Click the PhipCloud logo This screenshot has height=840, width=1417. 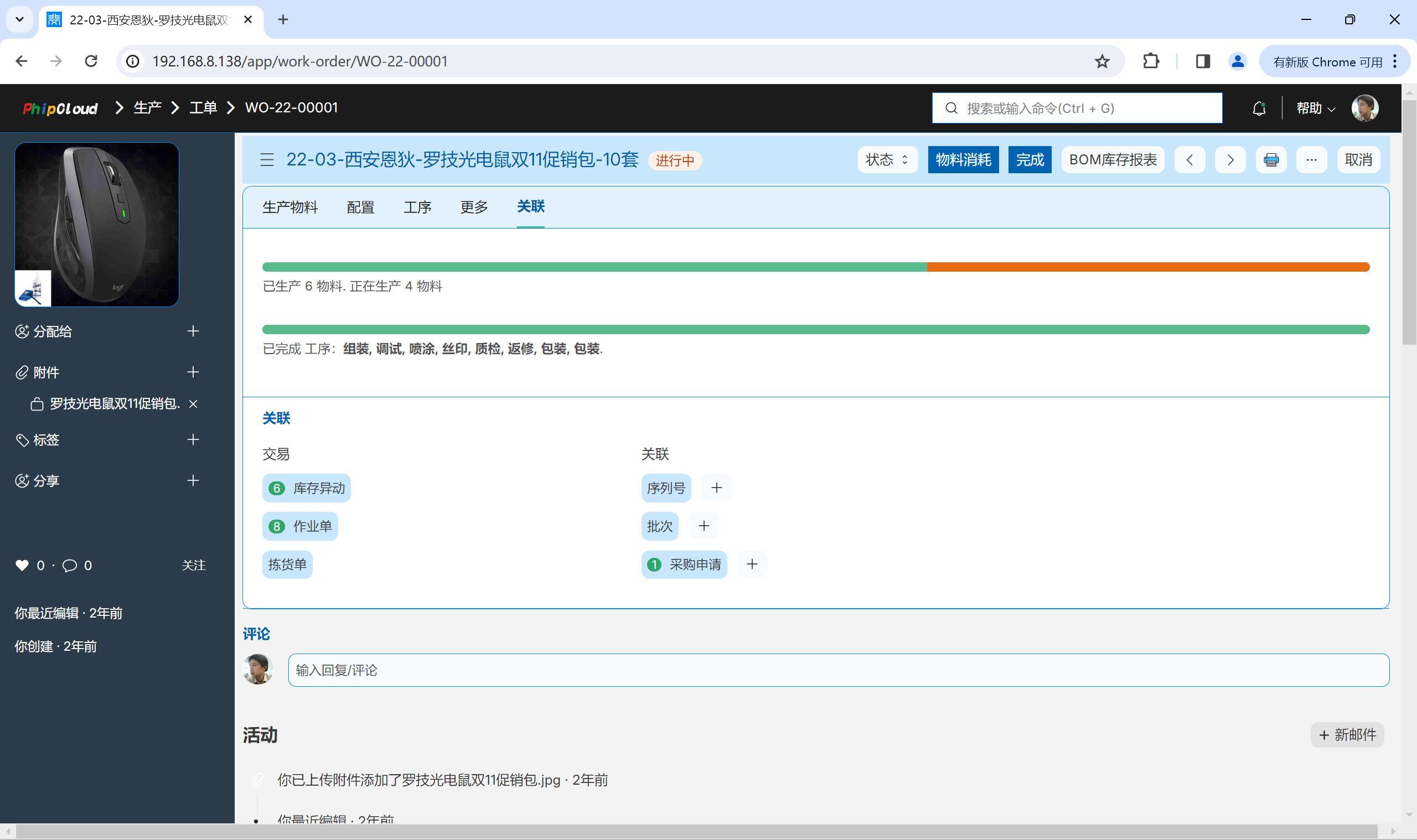click(60, 108)
